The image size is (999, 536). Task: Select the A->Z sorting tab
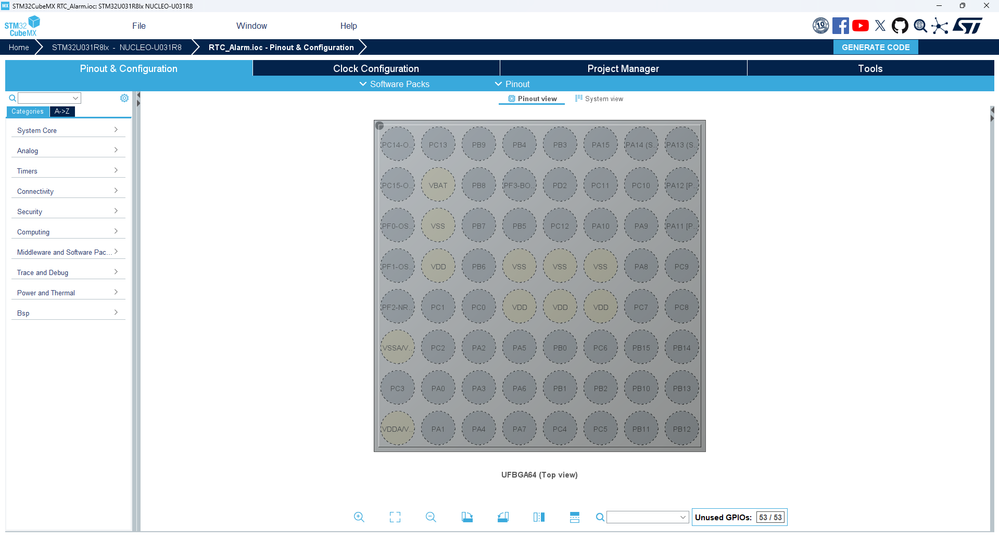tap(62, 112)
